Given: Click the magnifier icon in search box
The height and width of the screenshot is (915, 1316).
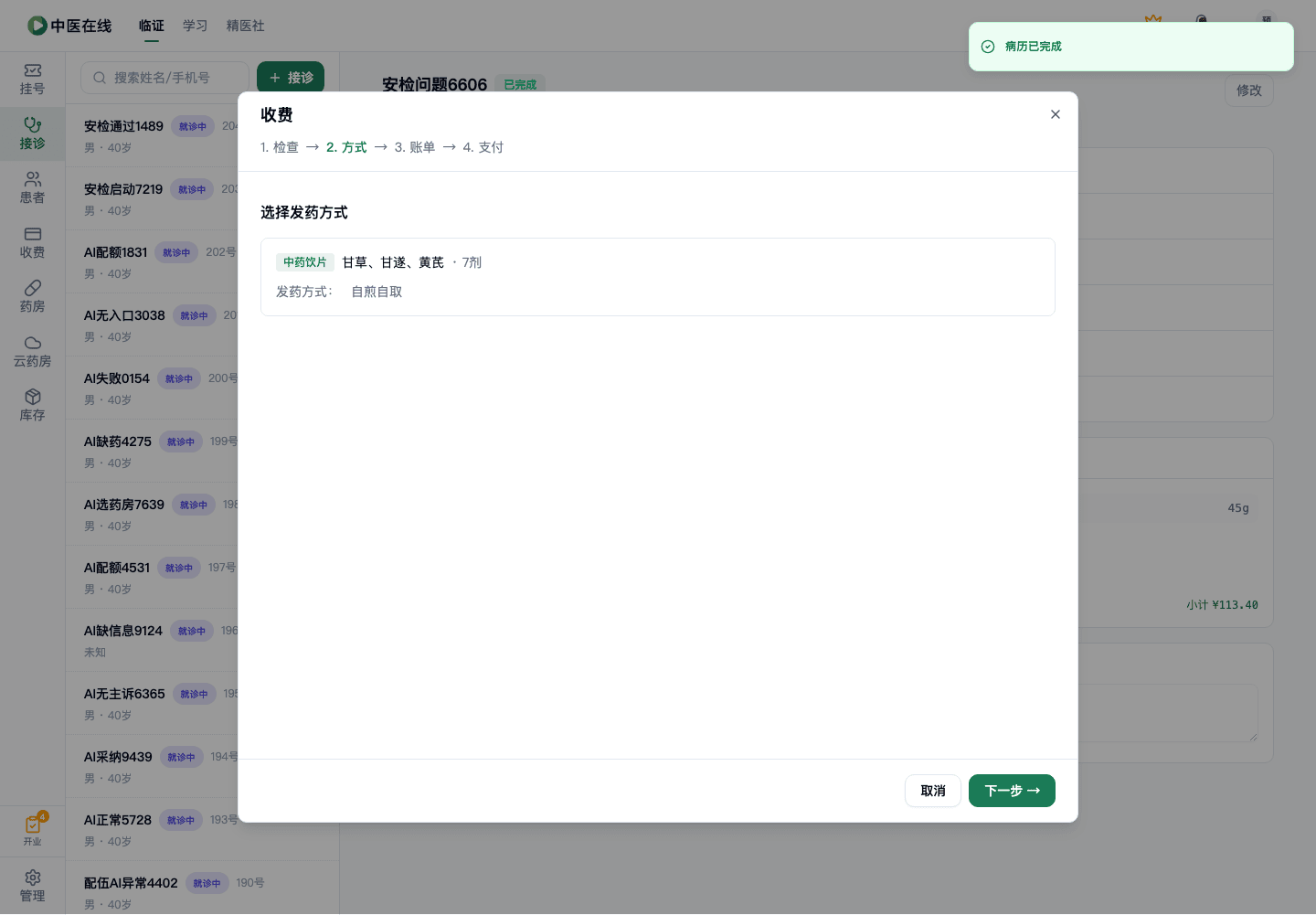Looking at the screenshot, I should tap(100, 78).
